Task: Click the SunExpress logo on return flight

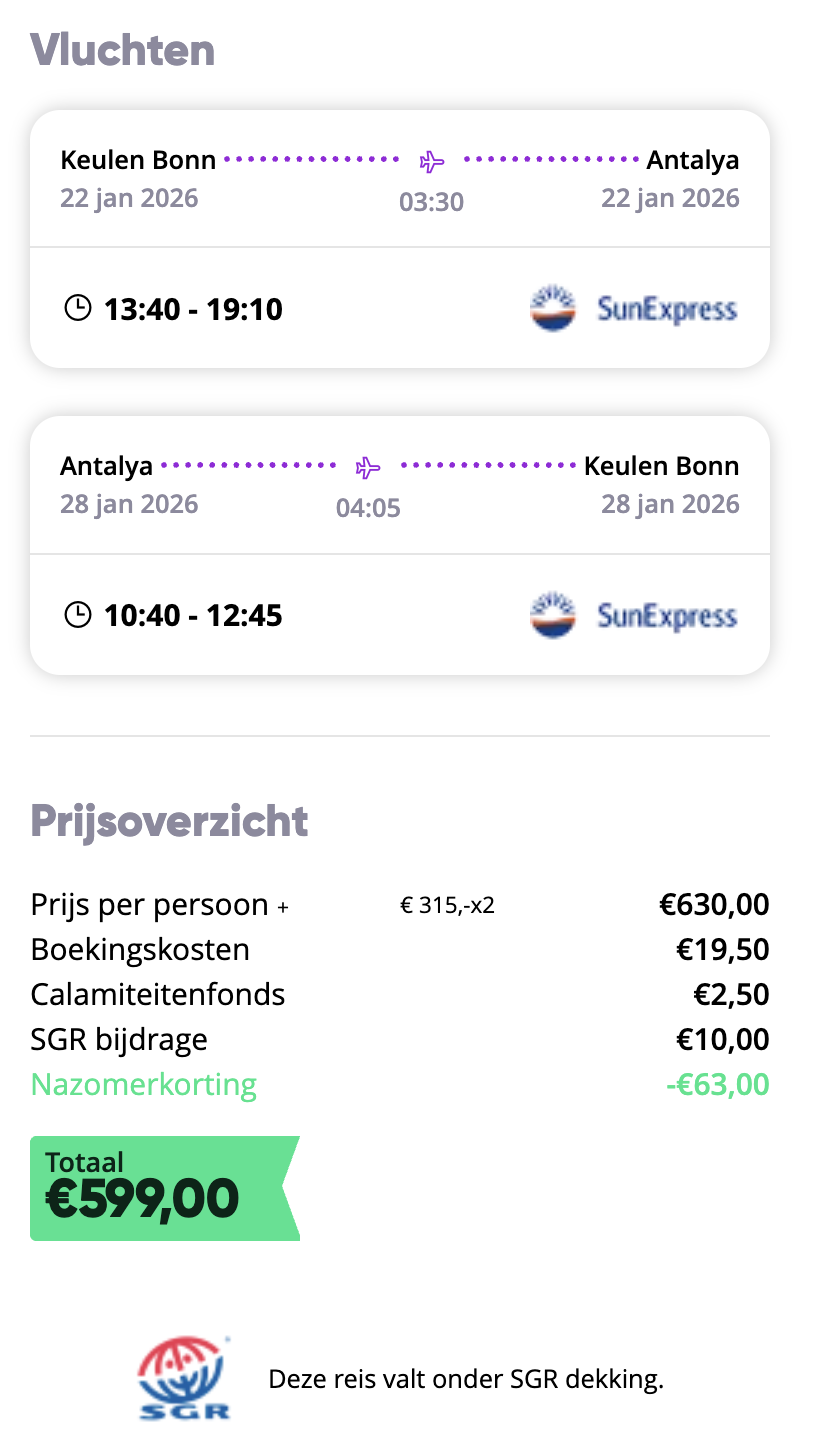Action: (634, 614)
